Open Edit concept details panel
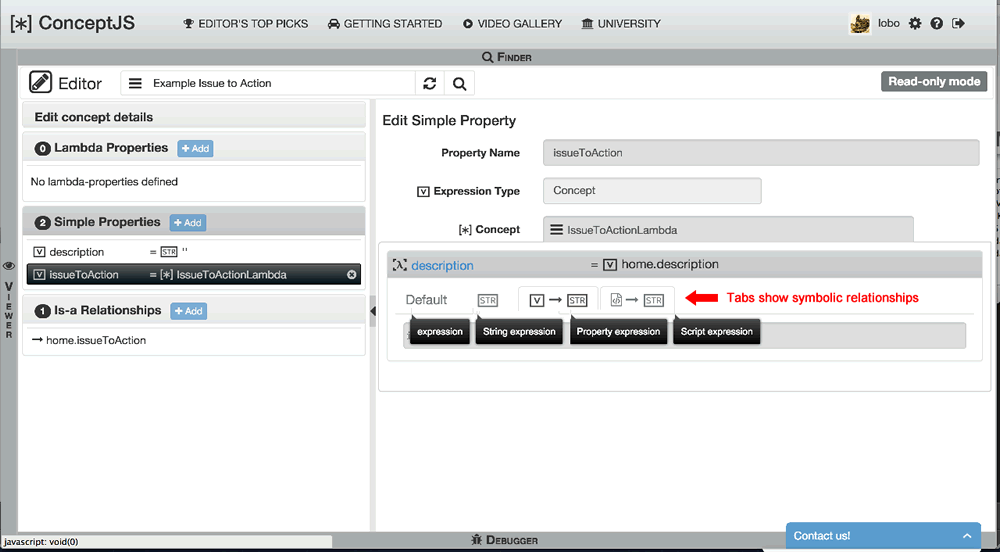 click(194, 117)
